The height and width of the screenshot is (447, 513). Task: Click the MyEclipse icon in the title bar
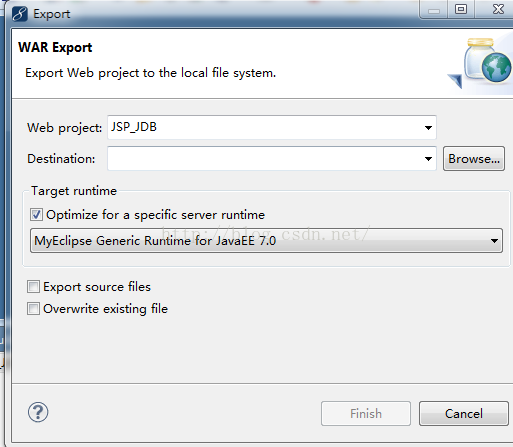coord(19,14)
